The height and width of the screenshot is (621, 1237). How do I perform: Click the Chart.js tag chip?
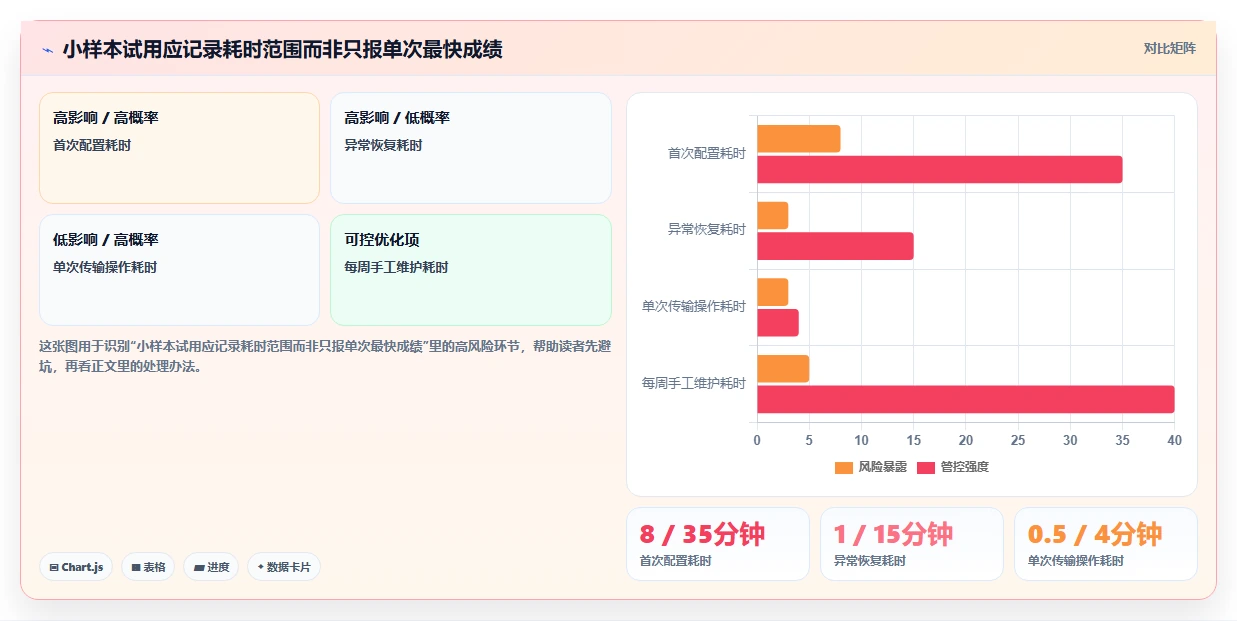pos(76,567)
